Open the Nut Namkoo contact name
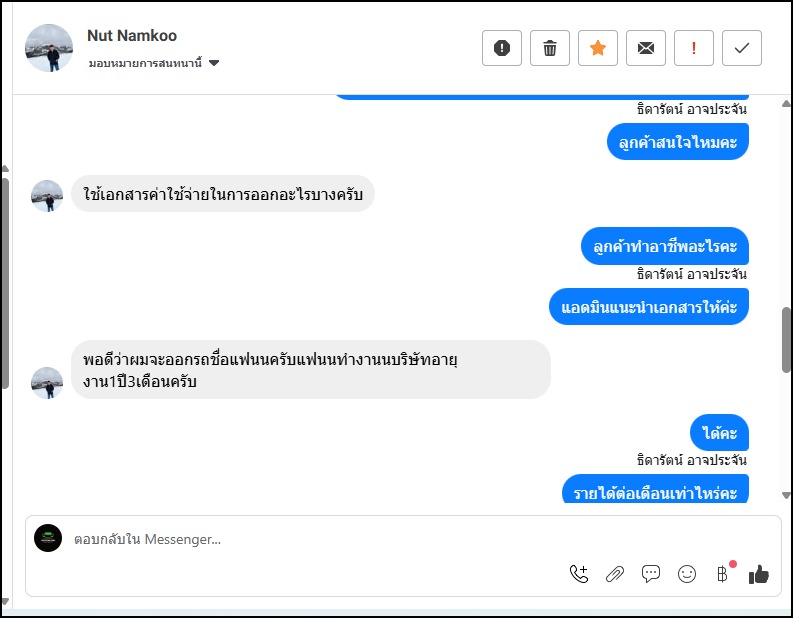This screenshot has width=793, height=618. 132,36
